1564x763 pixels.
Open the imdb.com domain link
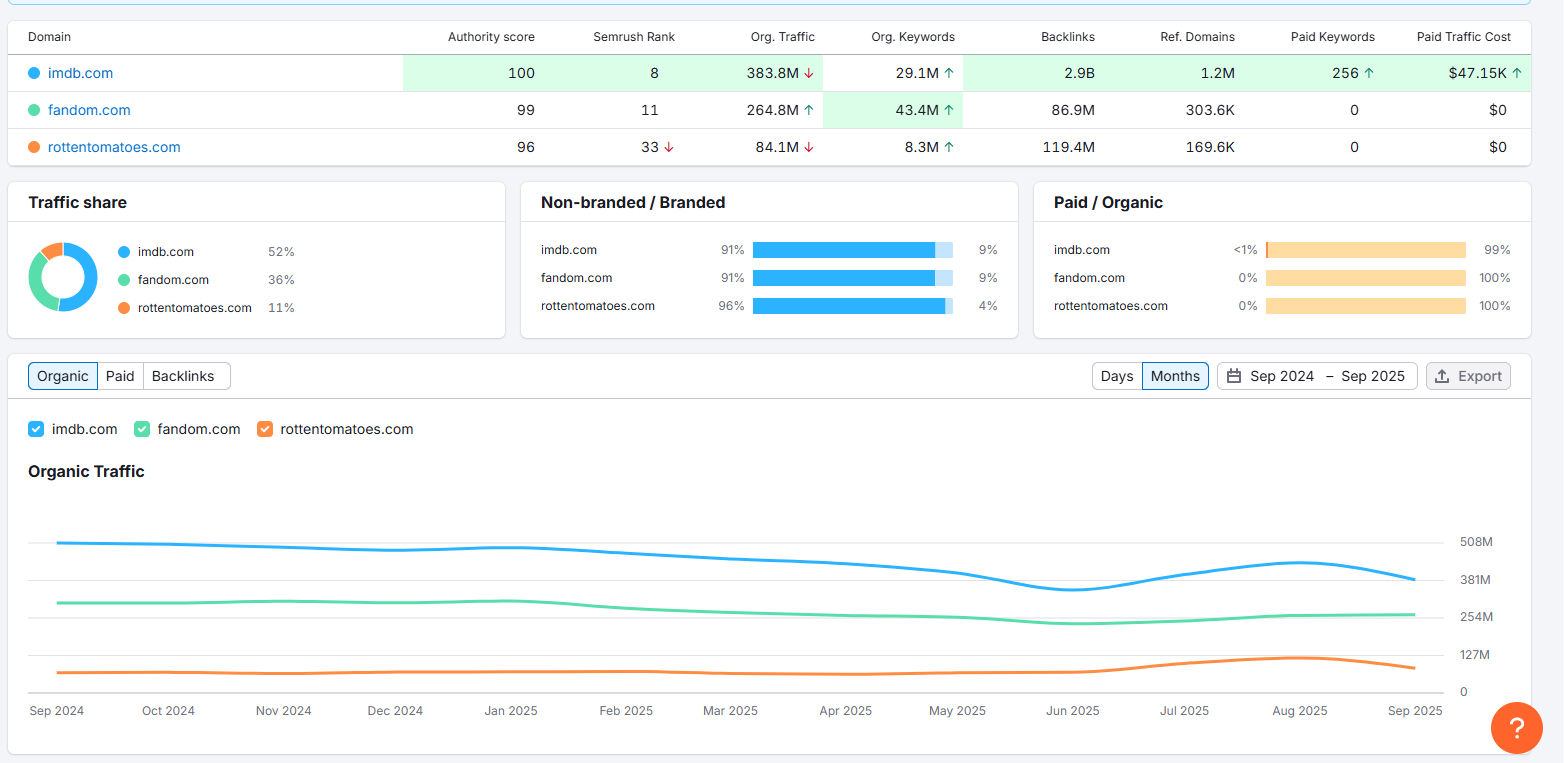tap(80, 73)
